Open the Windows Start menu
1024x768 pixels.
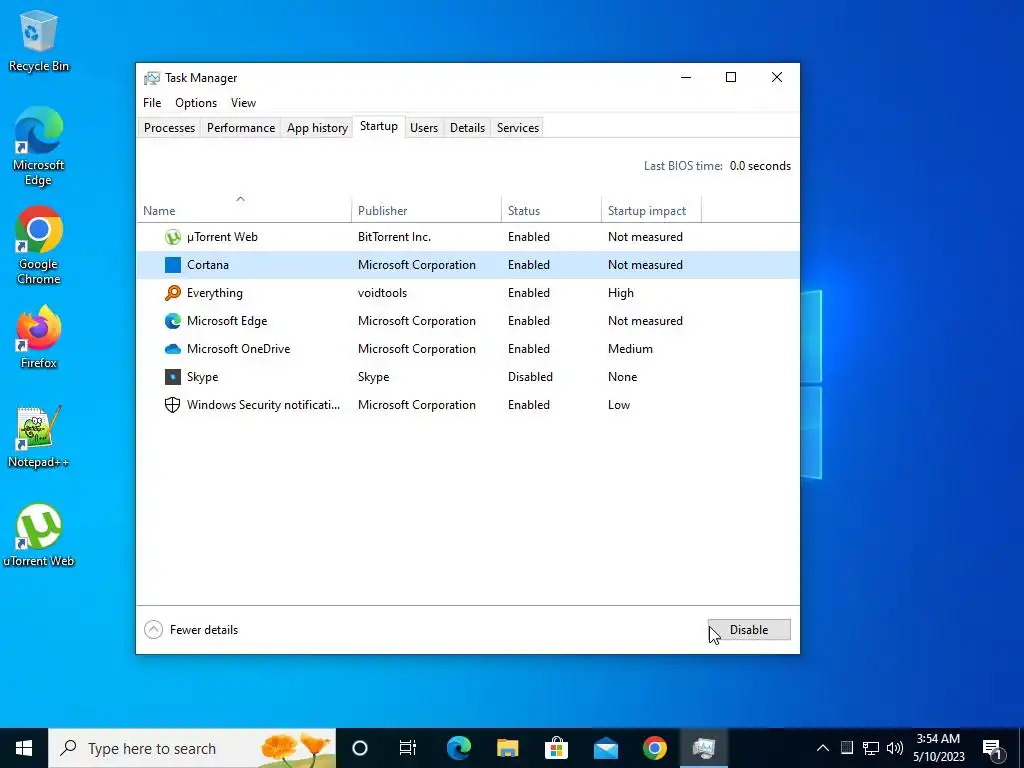[24, 748]
